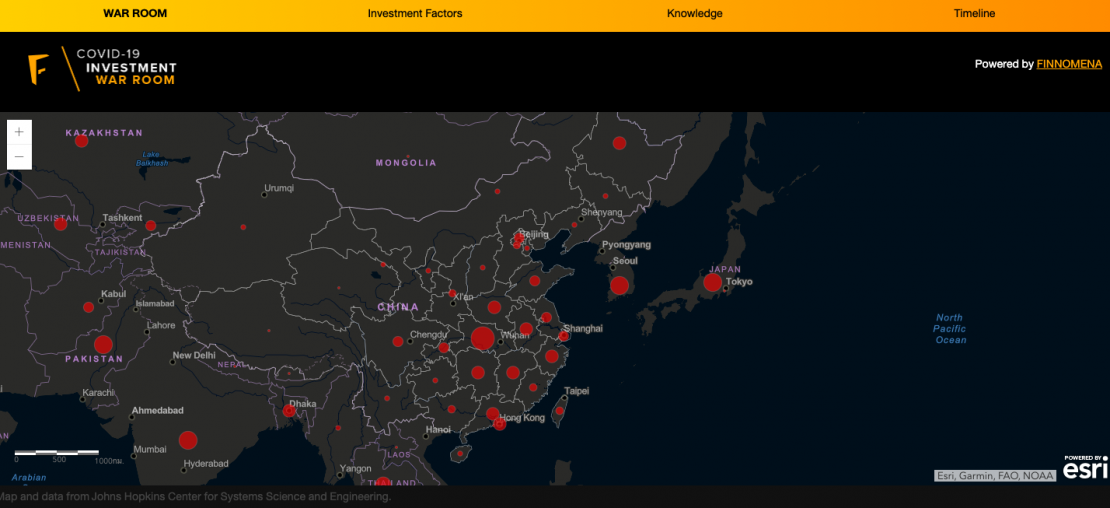Image resolution: width=1110 pixels, height=508 pixels.
Task: Open the Timeline tab
Action: pyautogui.click(x=974, y=14)
